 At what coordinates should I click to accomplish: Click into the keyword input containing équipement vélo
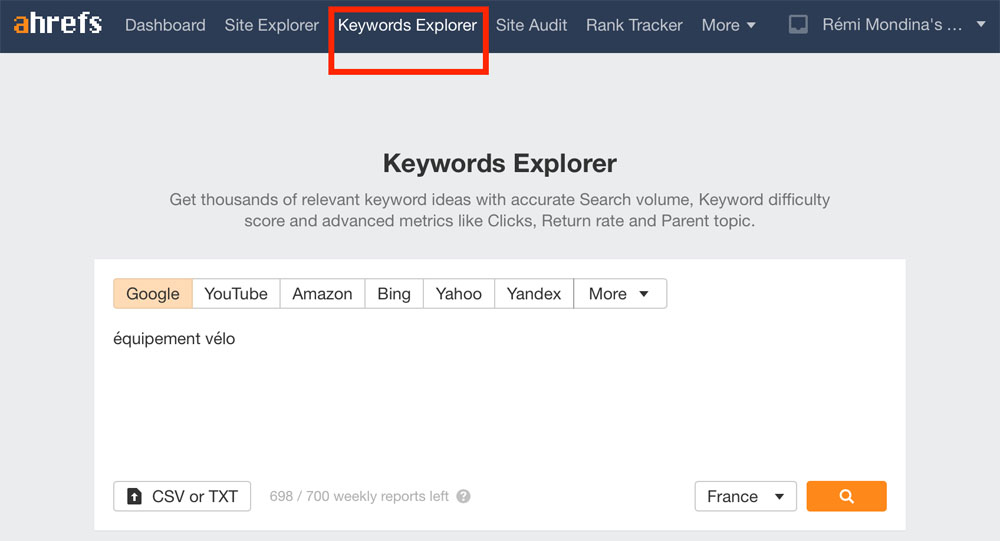[499, 396]
